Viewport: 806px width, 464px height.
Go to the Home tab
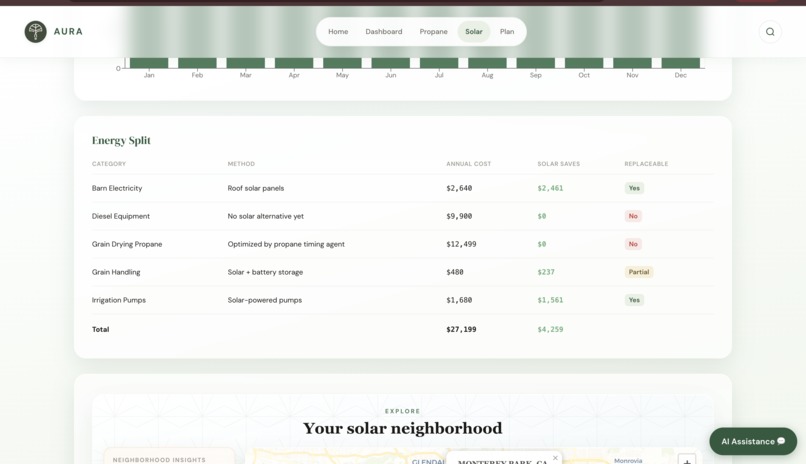click(x=338, y=32)
